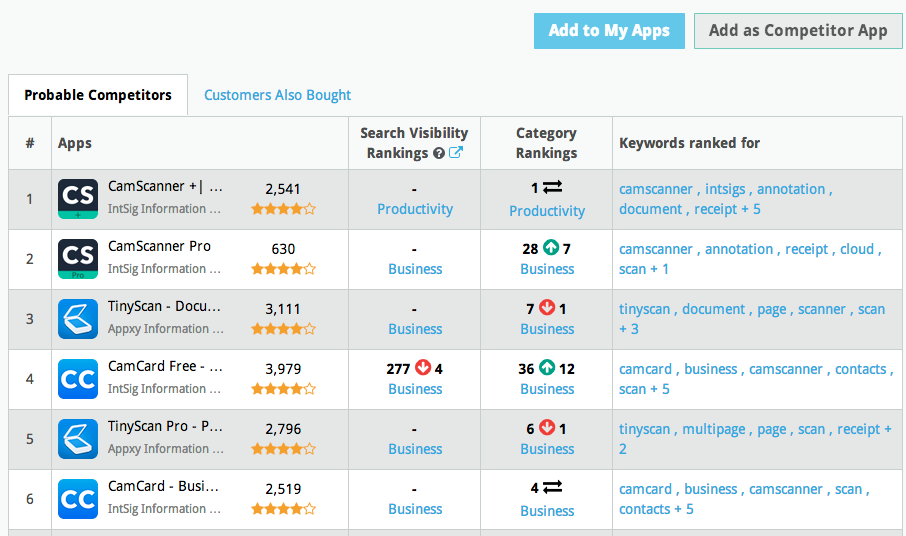
Task: Open TinyScan - Docu... app icon
Action: pyautogui.click(x=78, y=319)
